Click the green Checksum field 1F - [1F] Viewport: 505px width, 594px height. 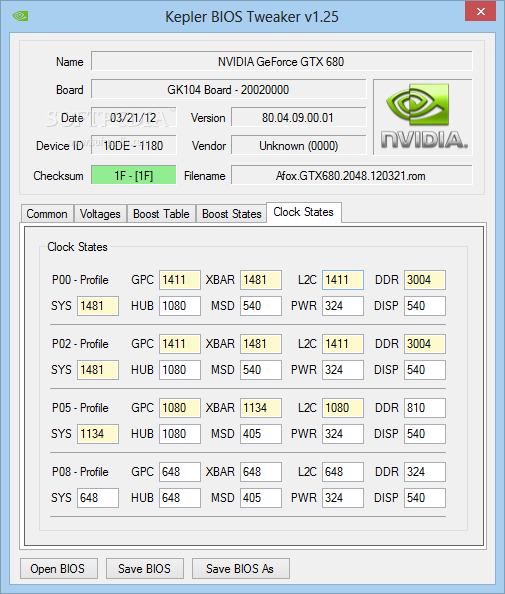tap(134, 175)
